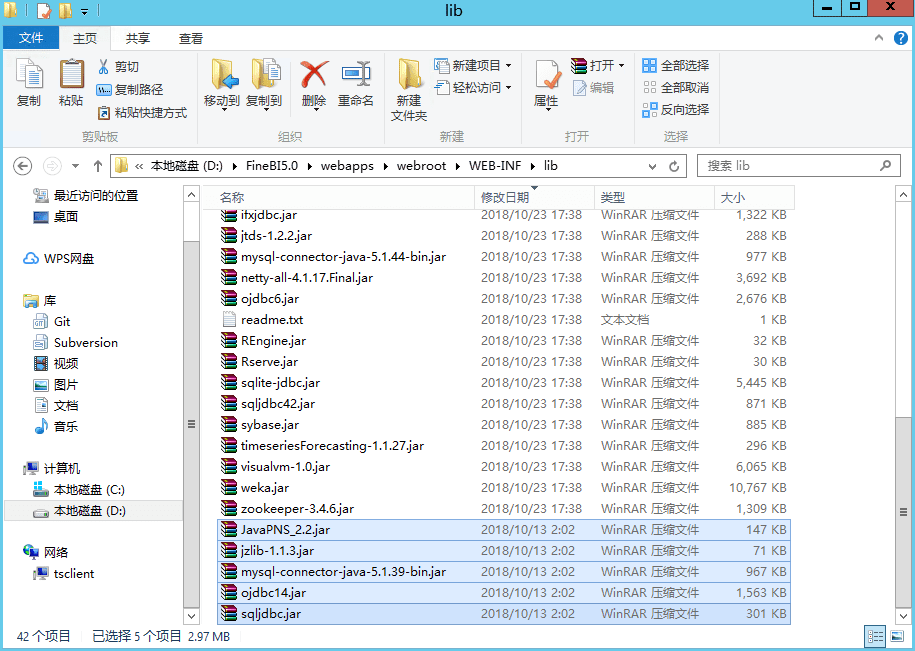The height and width of the screenshot is (651, 915).
Task: Click Invert selection (反向选择)
Action: 676,110
